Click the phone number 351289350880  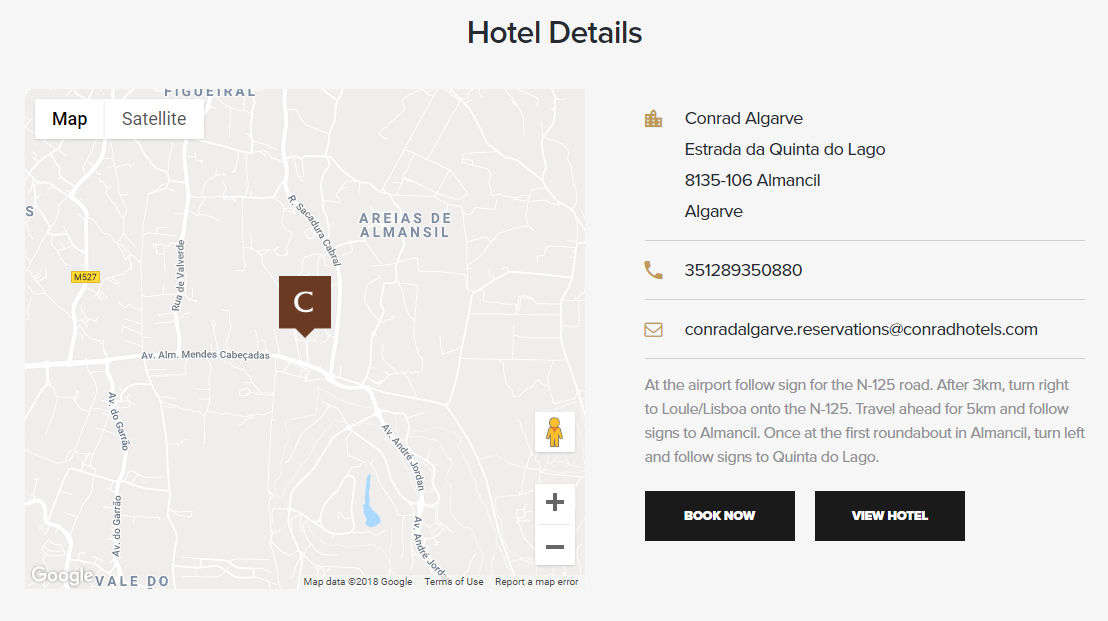coord(743,270)
